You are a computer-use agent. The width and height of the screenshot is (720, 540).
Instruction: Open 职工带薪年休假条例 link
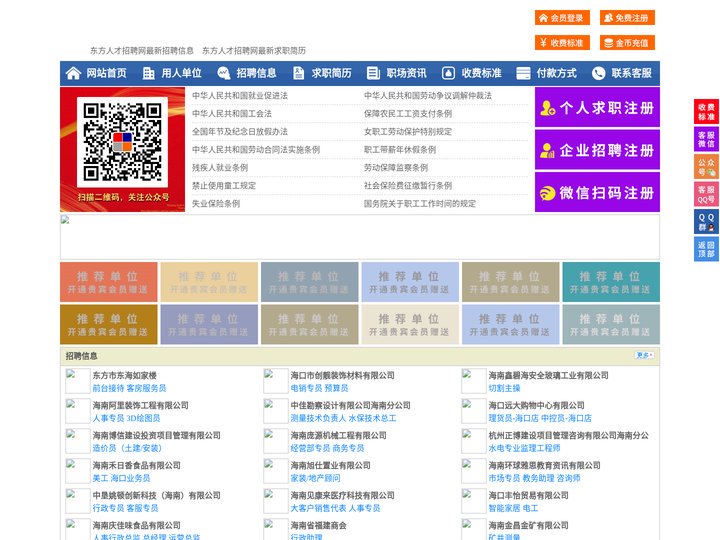tap(400, 150)
